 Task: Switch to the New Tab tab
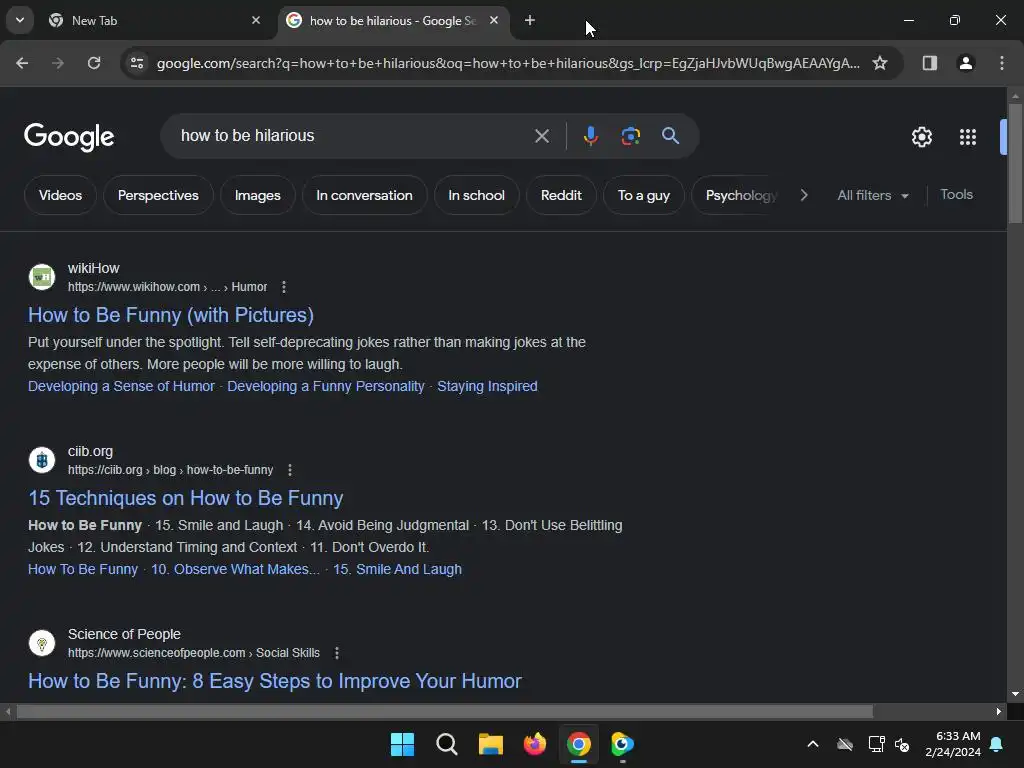coord(155,20)
